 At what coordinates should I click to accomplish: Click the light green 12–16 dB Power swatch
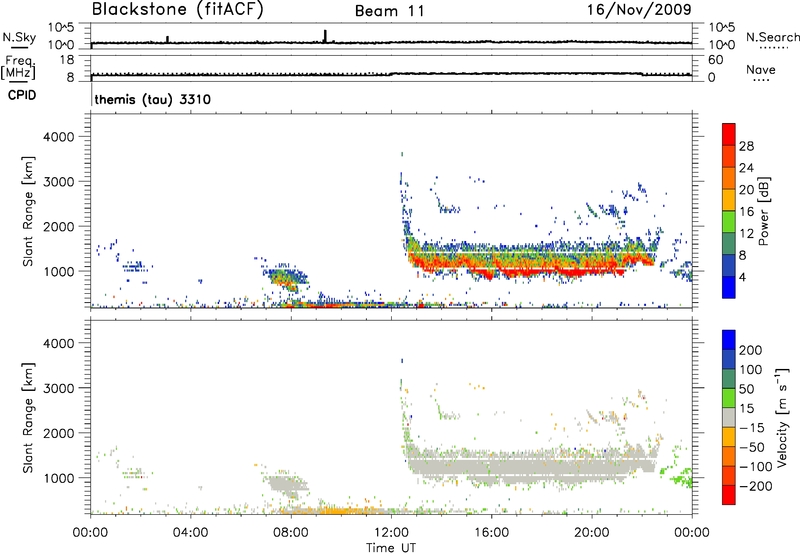tap(729, 221)
